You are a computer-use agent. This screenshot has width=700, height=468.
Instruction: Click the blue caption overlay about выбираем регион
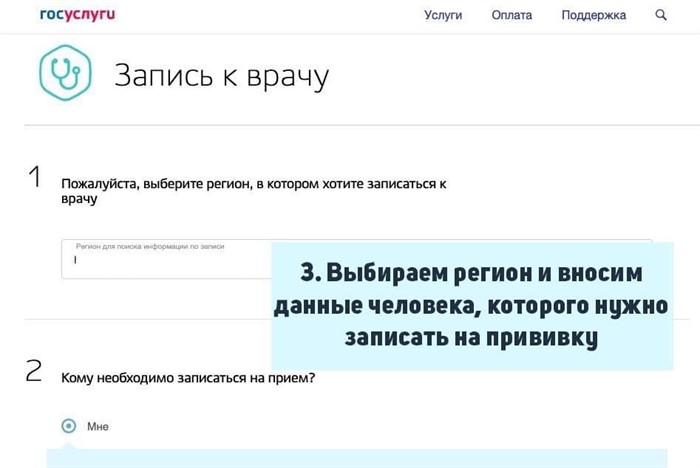click(x=471, y=305)
